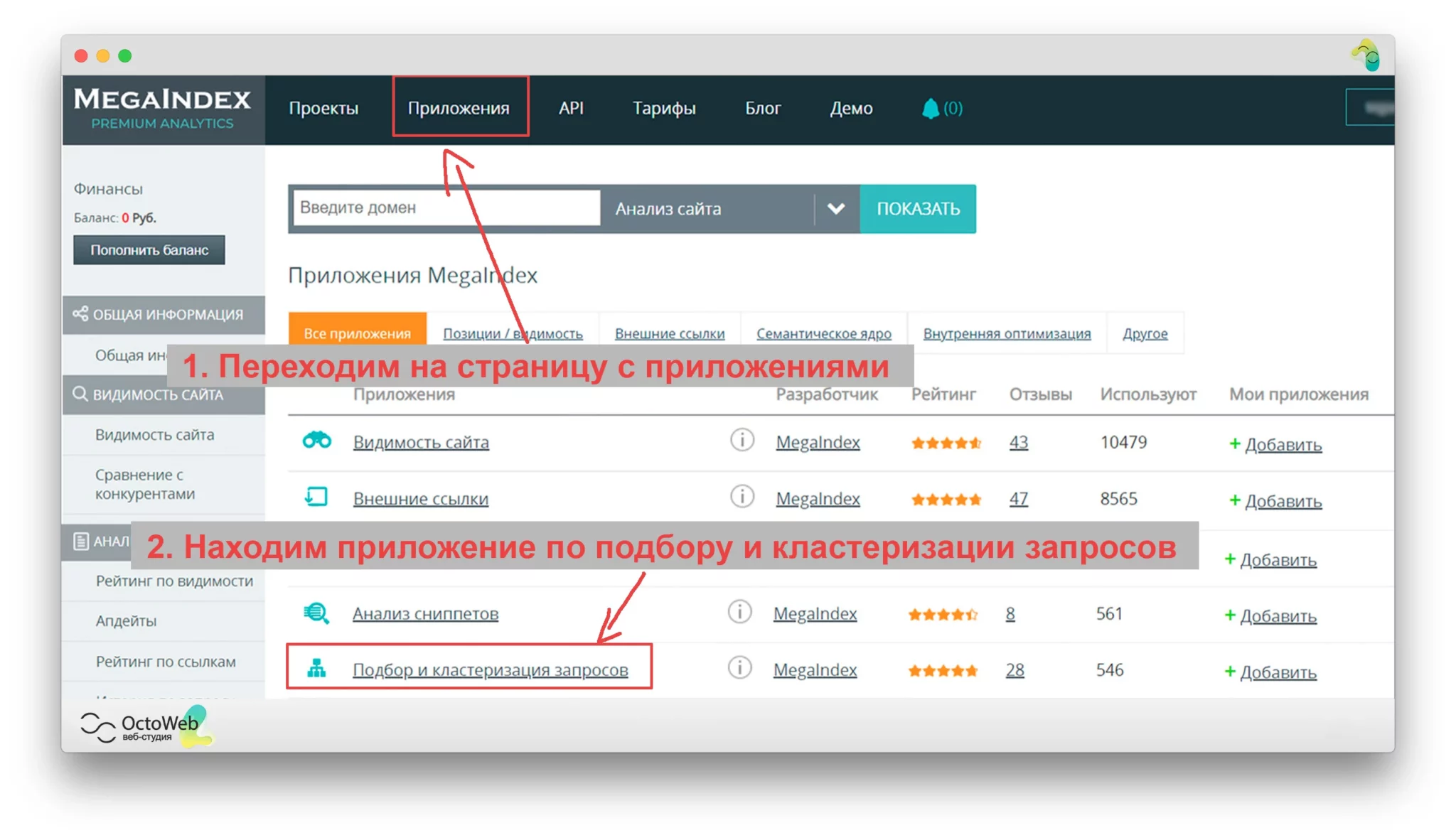The width and height of the screenshot is (1456, 840).
Task: Open info icon for Внешние ссылки row
Action: [x=742, y=496]
